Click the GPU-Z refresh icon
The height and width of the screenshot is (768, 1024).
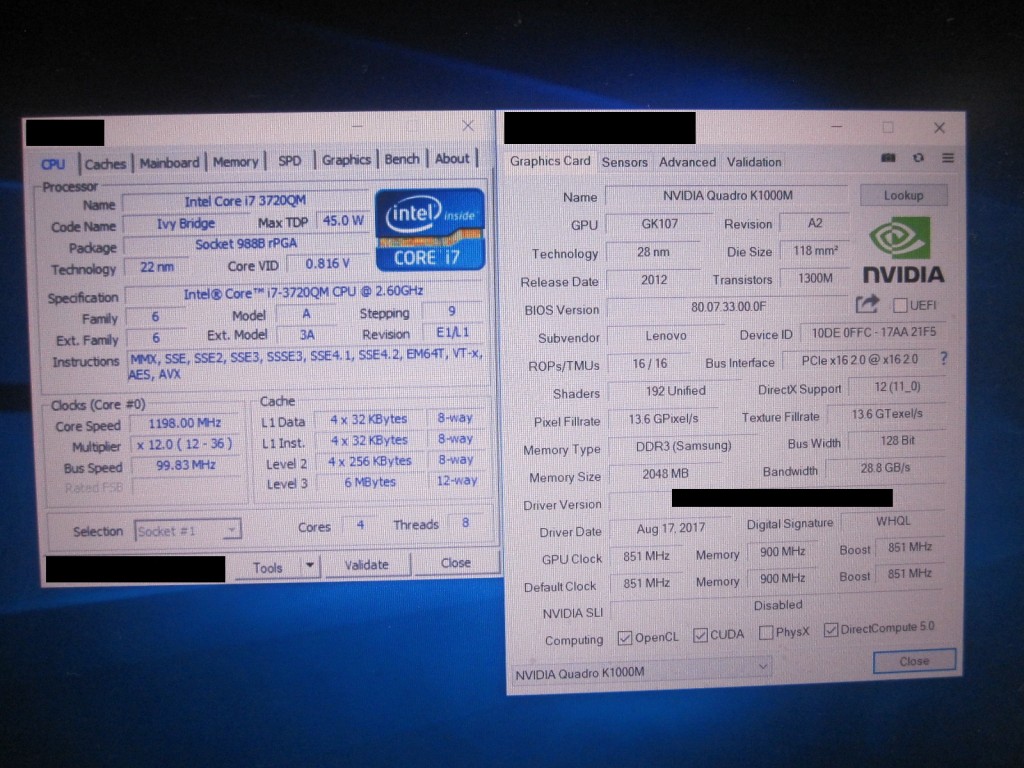[918, 158]
